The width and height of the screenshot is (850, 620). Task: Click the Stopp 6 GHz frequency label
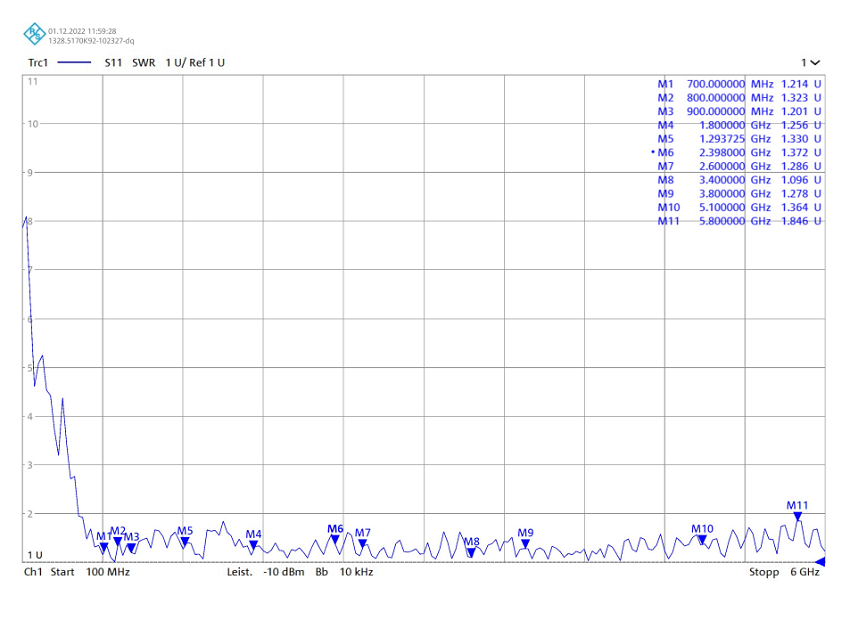coord(784,572)
